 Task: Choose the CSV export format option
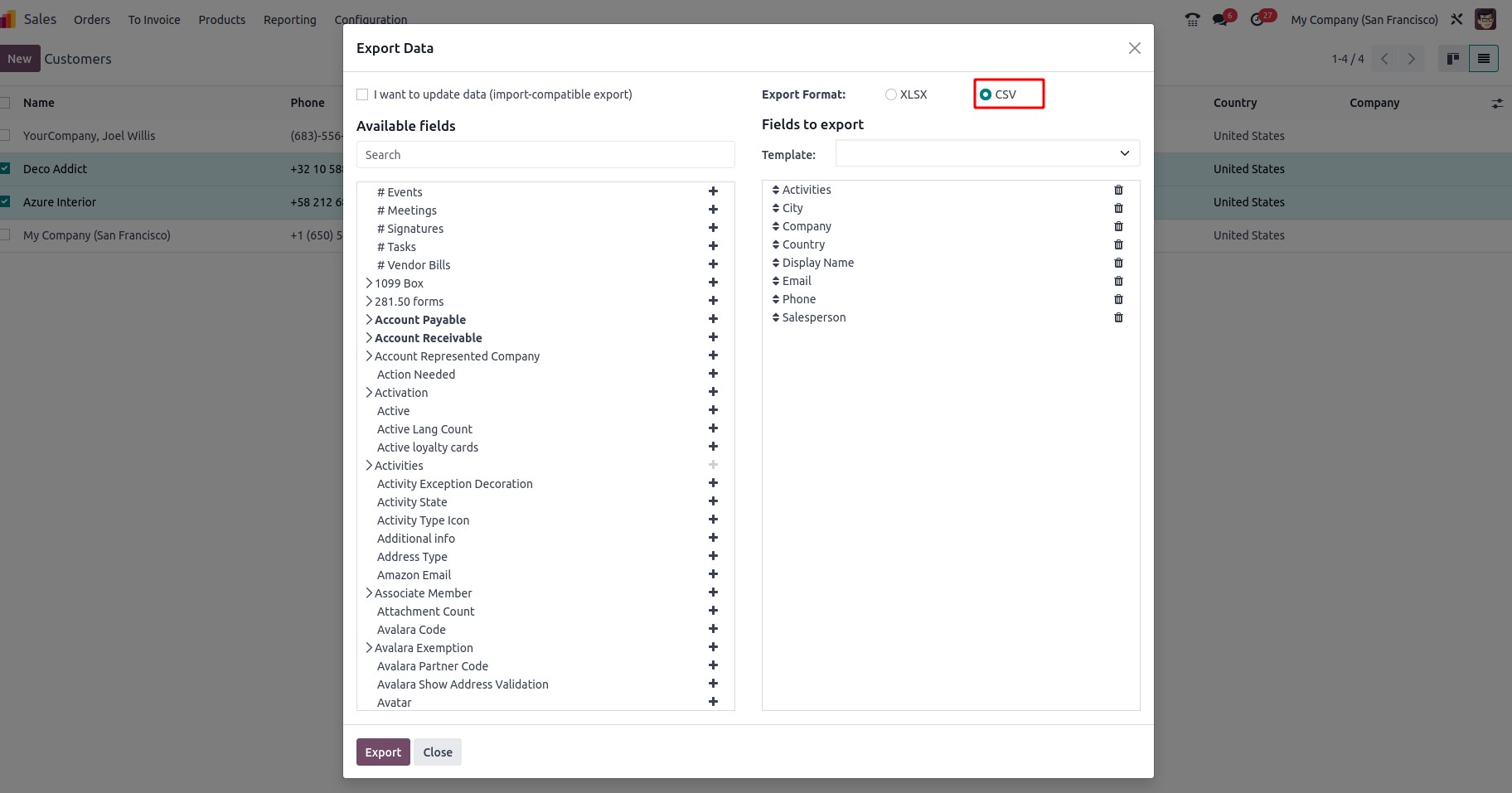pos(986,94)
